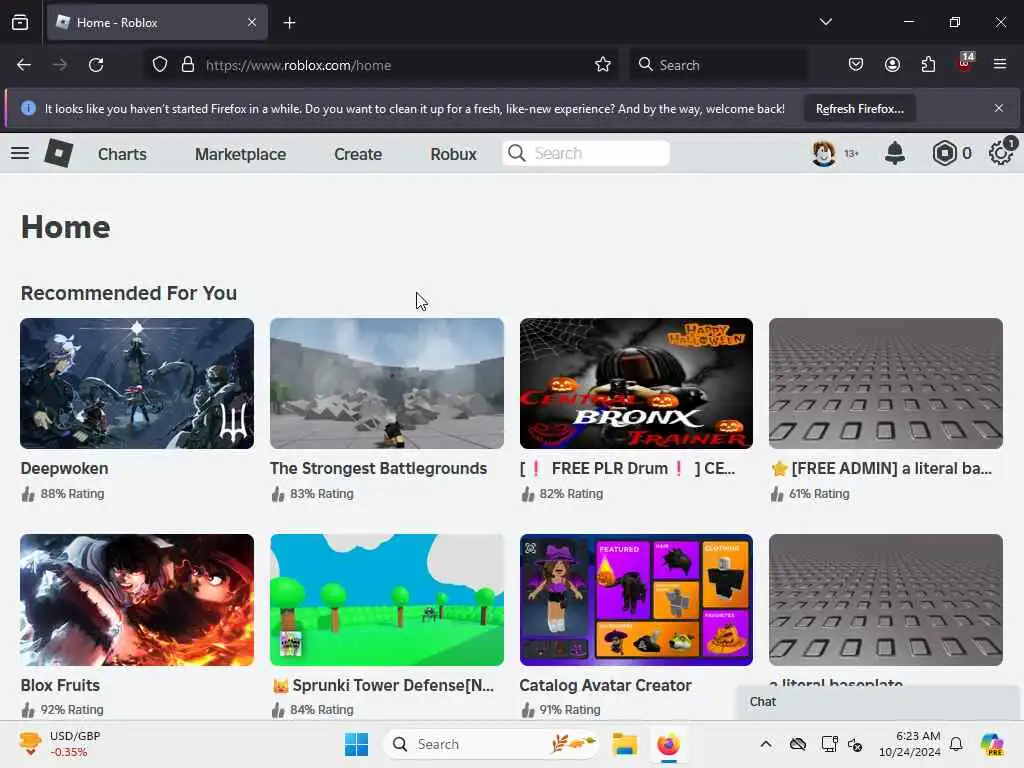Click the Windows taskbar search box
The image size is (1024, 768).
[492, 744]
